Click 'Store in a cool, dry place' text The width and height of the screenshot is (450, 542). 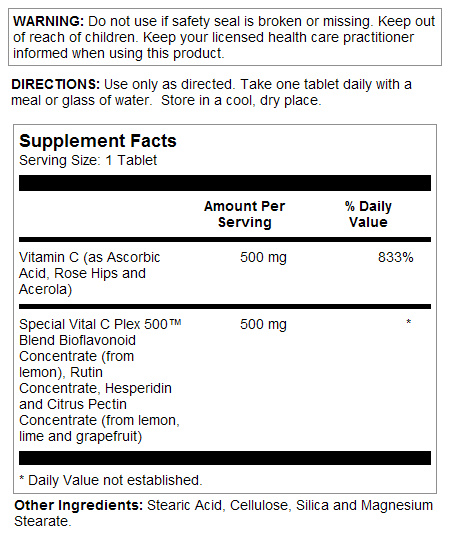click(241, 101)
